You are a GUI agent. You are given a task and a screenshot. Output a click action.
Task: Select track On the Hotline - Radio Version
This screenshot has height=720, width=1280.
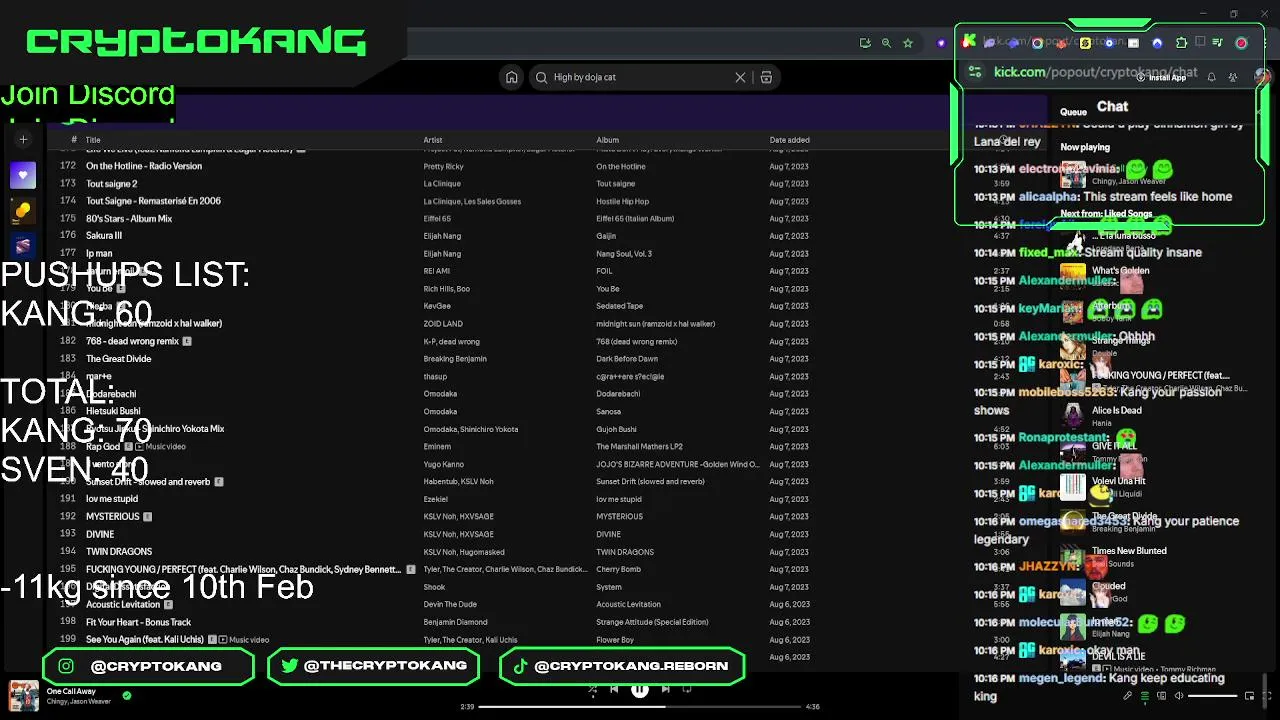[x=144, y=166]
